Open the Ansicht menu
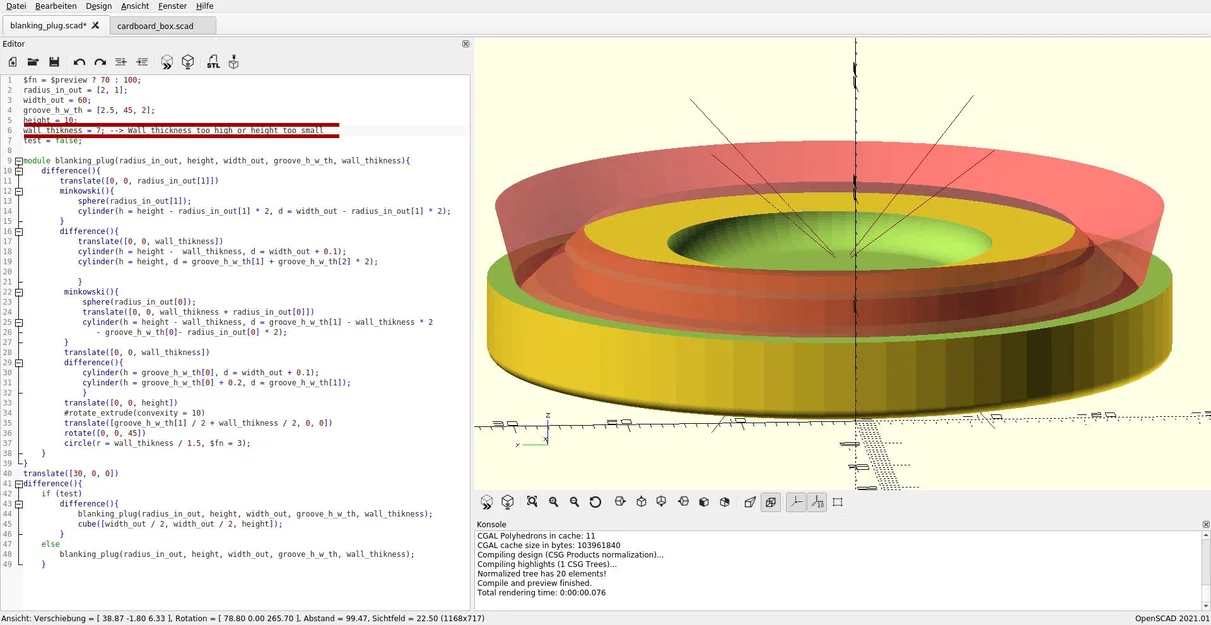1211x625 pixels. coord(135,6)
